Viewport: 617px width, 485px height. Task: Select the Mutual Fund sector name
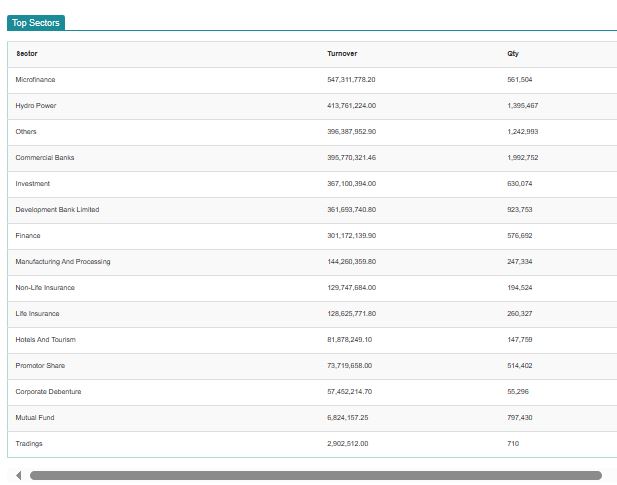[x=35, y=417]
